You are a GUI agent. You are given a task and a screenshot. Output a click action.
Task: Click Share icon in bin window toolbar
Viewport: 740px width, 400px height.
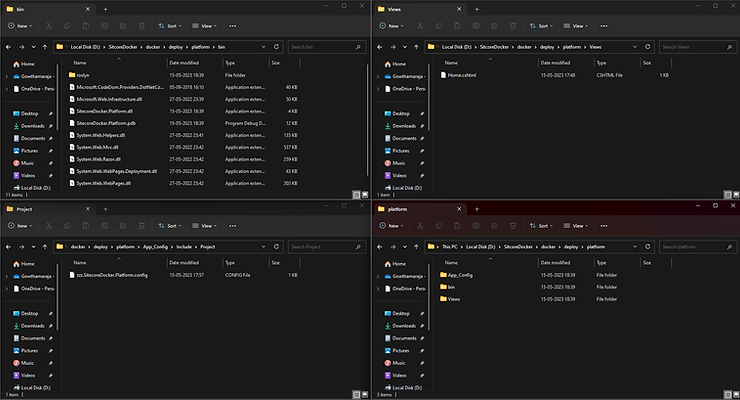point(123,26)
